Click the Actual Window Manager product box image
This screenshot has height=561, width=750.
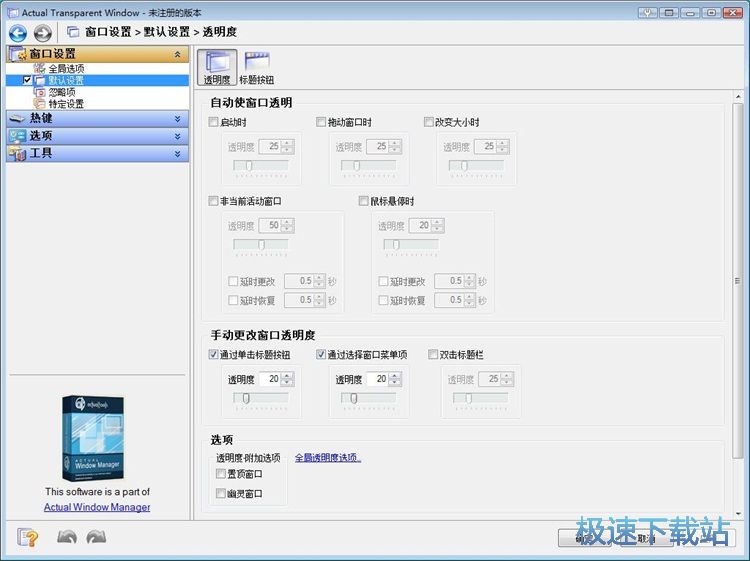pyautogui.click(x=97, y=440)
